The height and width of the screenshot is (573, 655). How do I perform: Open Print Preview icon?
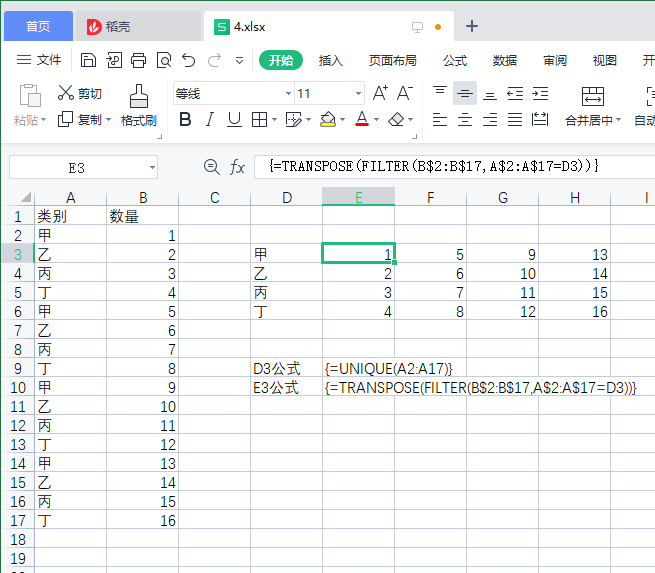[x=164, y=61]
